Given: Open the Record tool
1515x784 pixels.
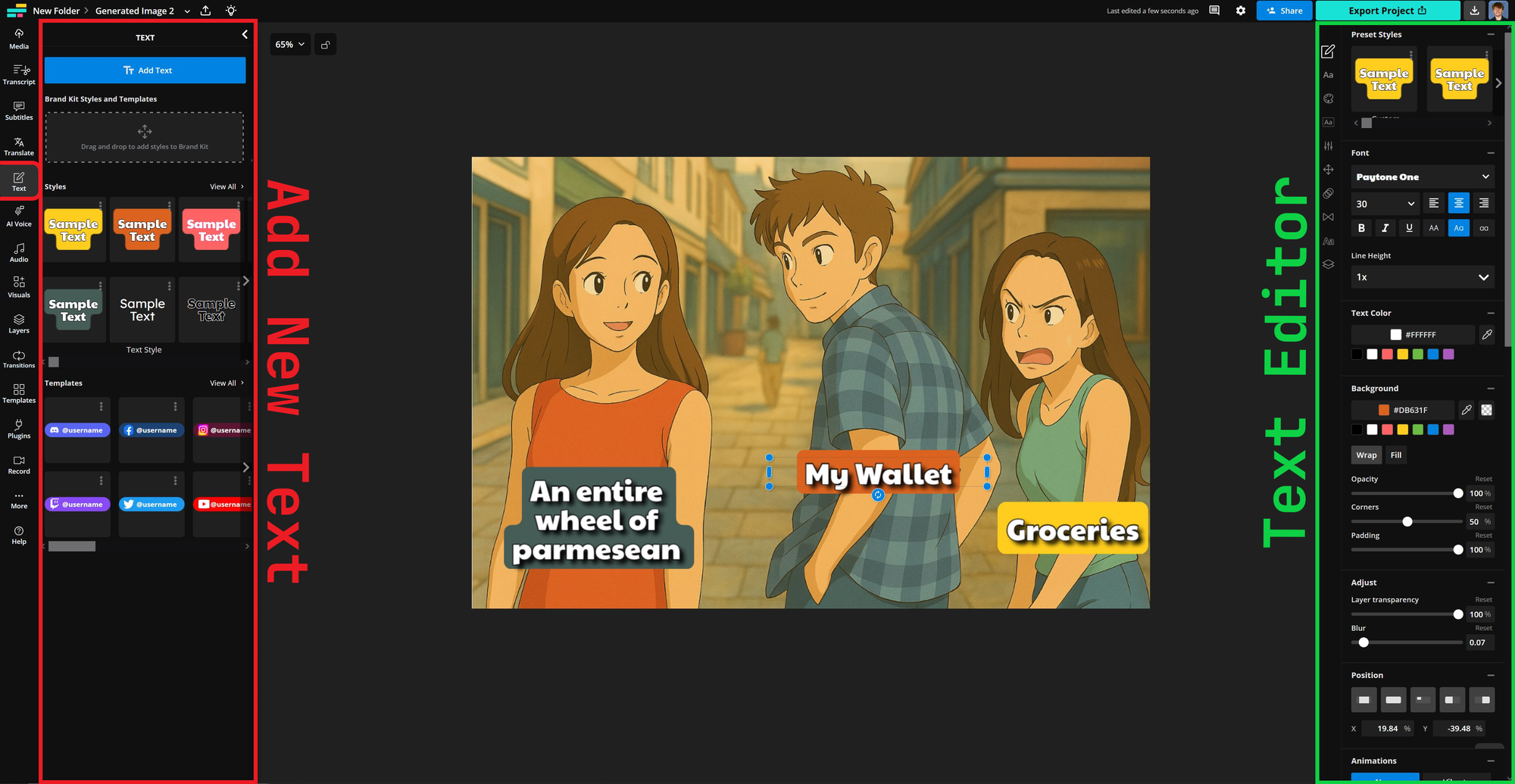Looking at the screenshot, I should [x=18, y=464].
